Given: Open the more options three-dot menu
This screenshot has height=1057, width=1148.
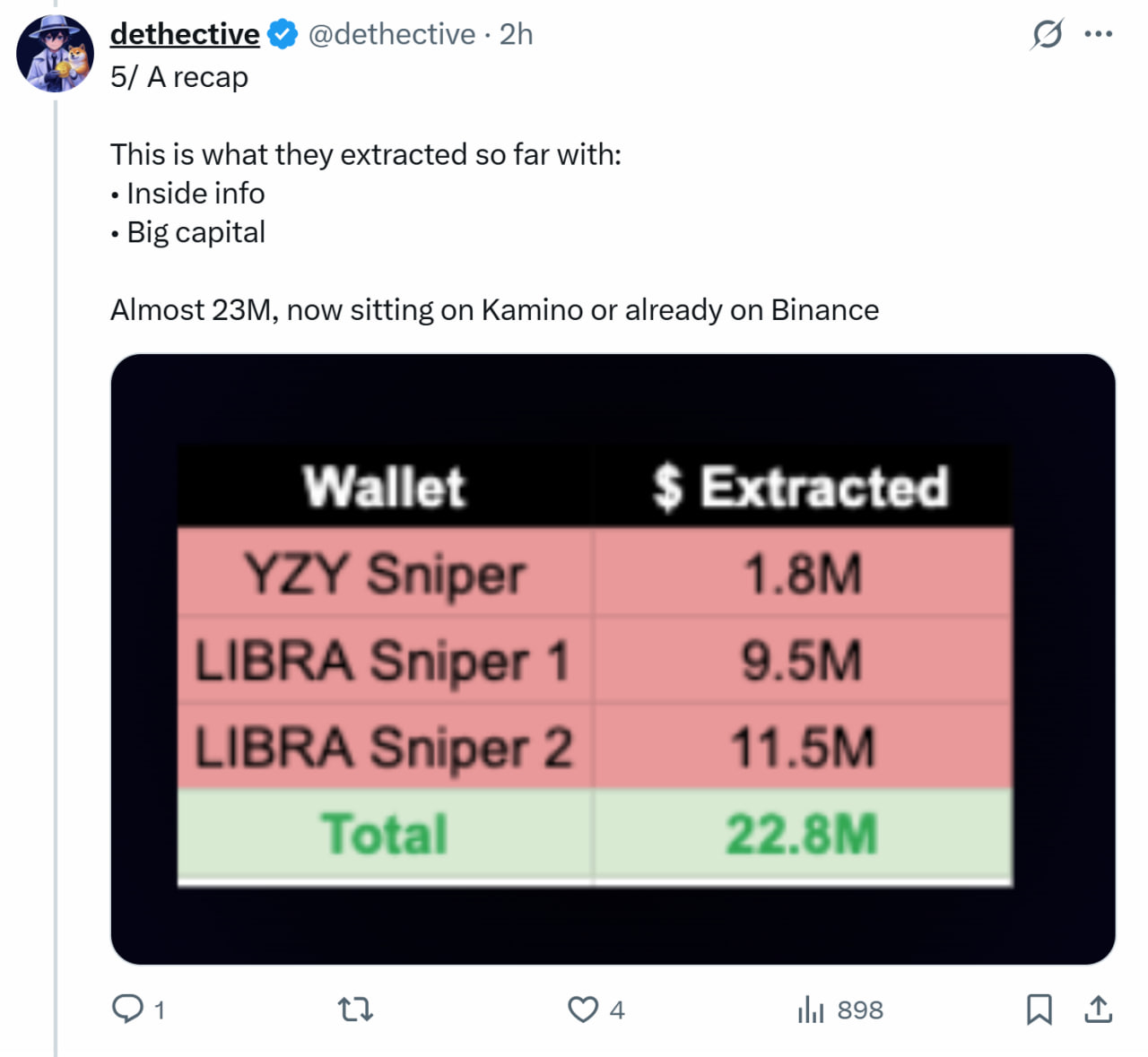Looking at the screenshot, I should (1098, 33).
